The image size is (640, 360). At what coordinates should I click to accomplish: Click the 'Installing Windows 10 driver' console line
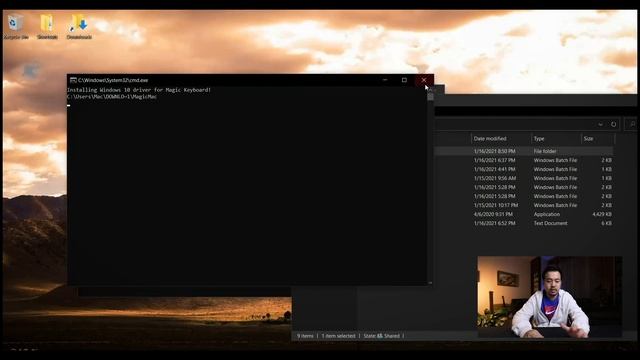tap(139, 90)
